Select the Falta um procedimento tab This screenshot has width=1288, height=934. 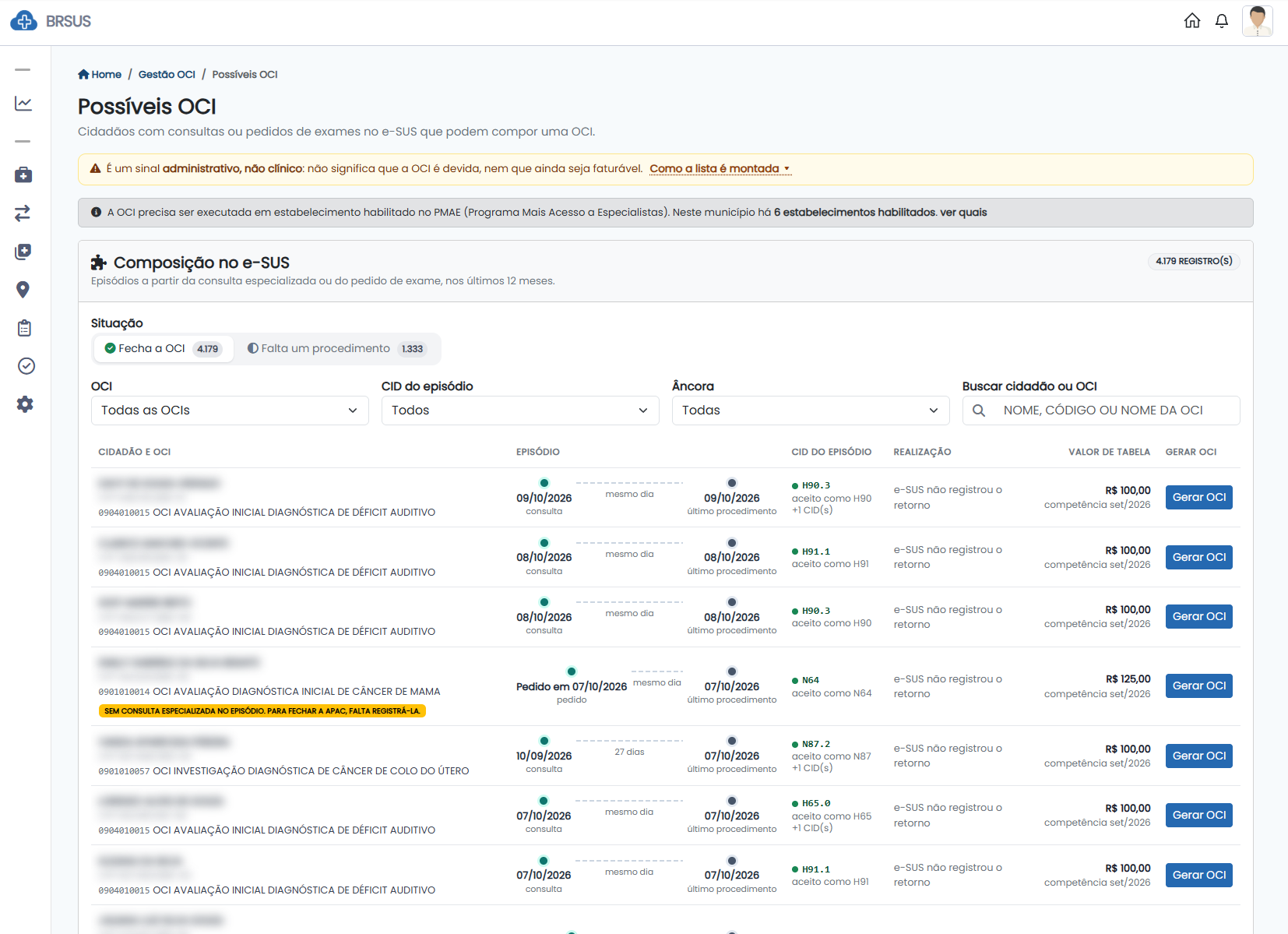336,348
